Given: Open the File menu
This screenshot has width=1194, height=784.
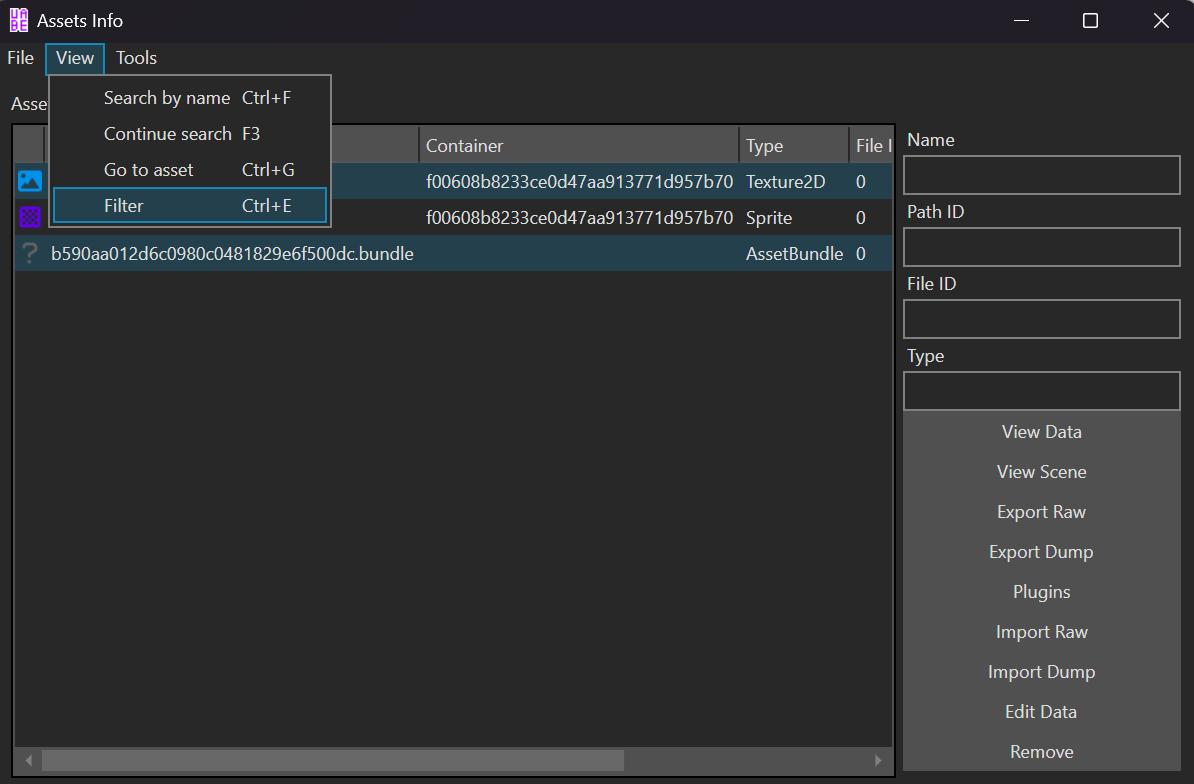Looking at the screenshot, I should (x=20, y=58).
